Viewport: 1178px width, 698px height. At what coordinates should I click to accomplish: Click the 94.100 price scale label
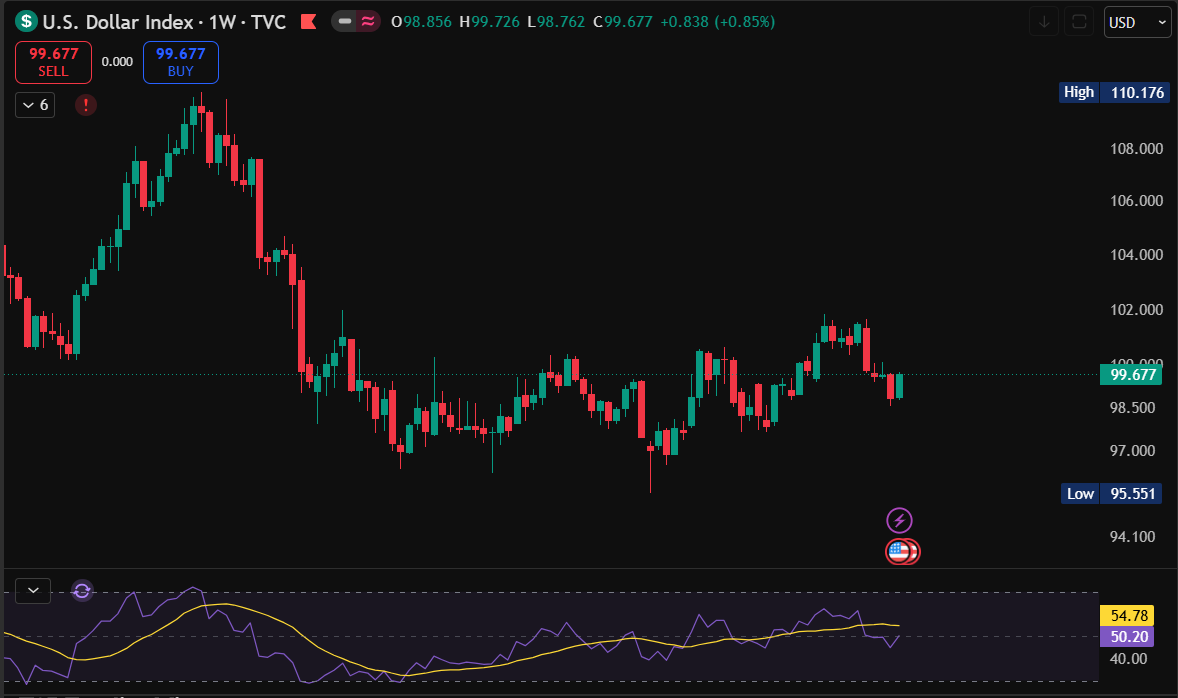point(1132,536)
